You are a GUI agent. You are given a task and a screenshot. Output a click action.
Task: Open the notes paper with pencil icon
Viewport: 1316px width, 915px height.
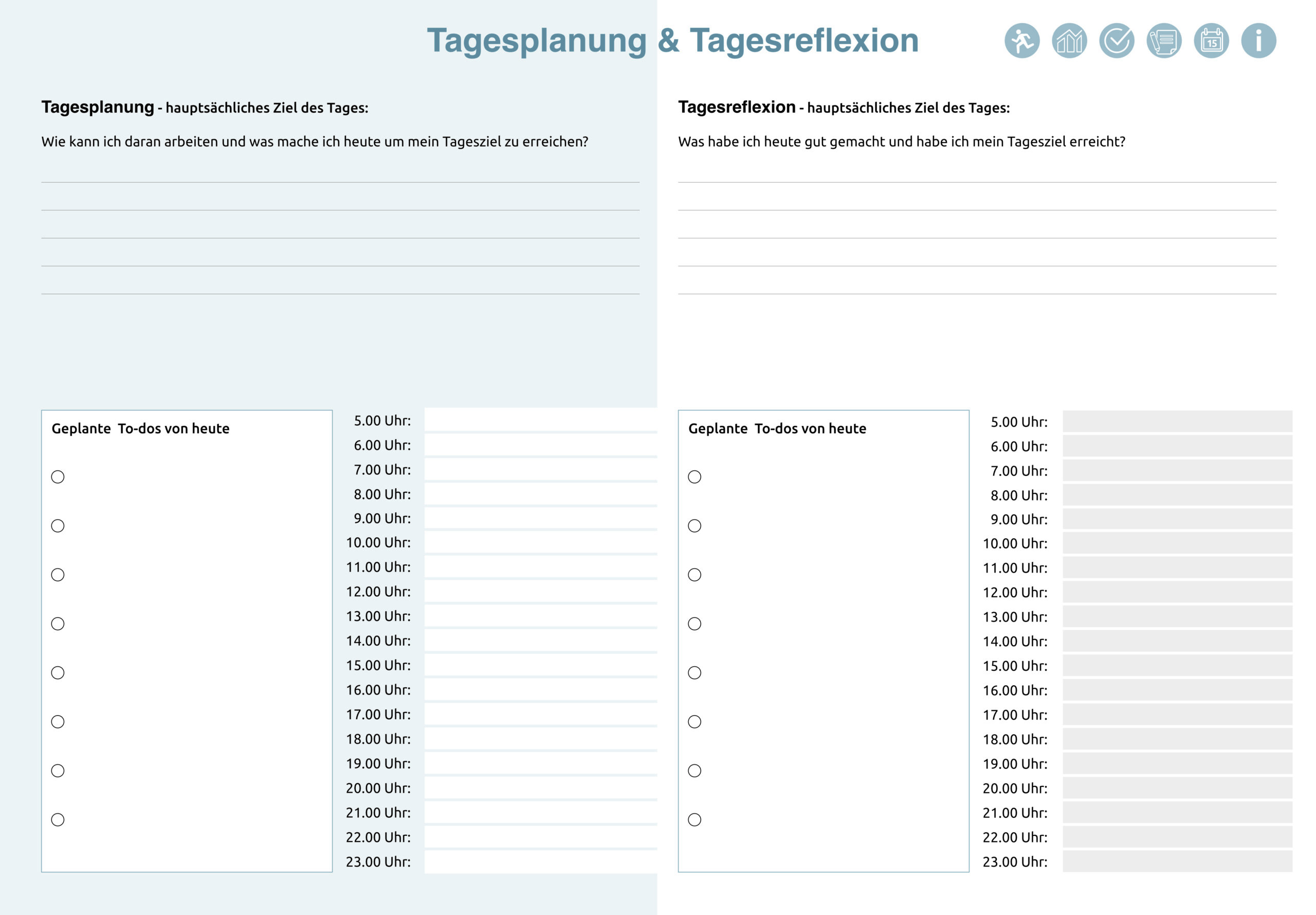click(x=1163, y=41)
